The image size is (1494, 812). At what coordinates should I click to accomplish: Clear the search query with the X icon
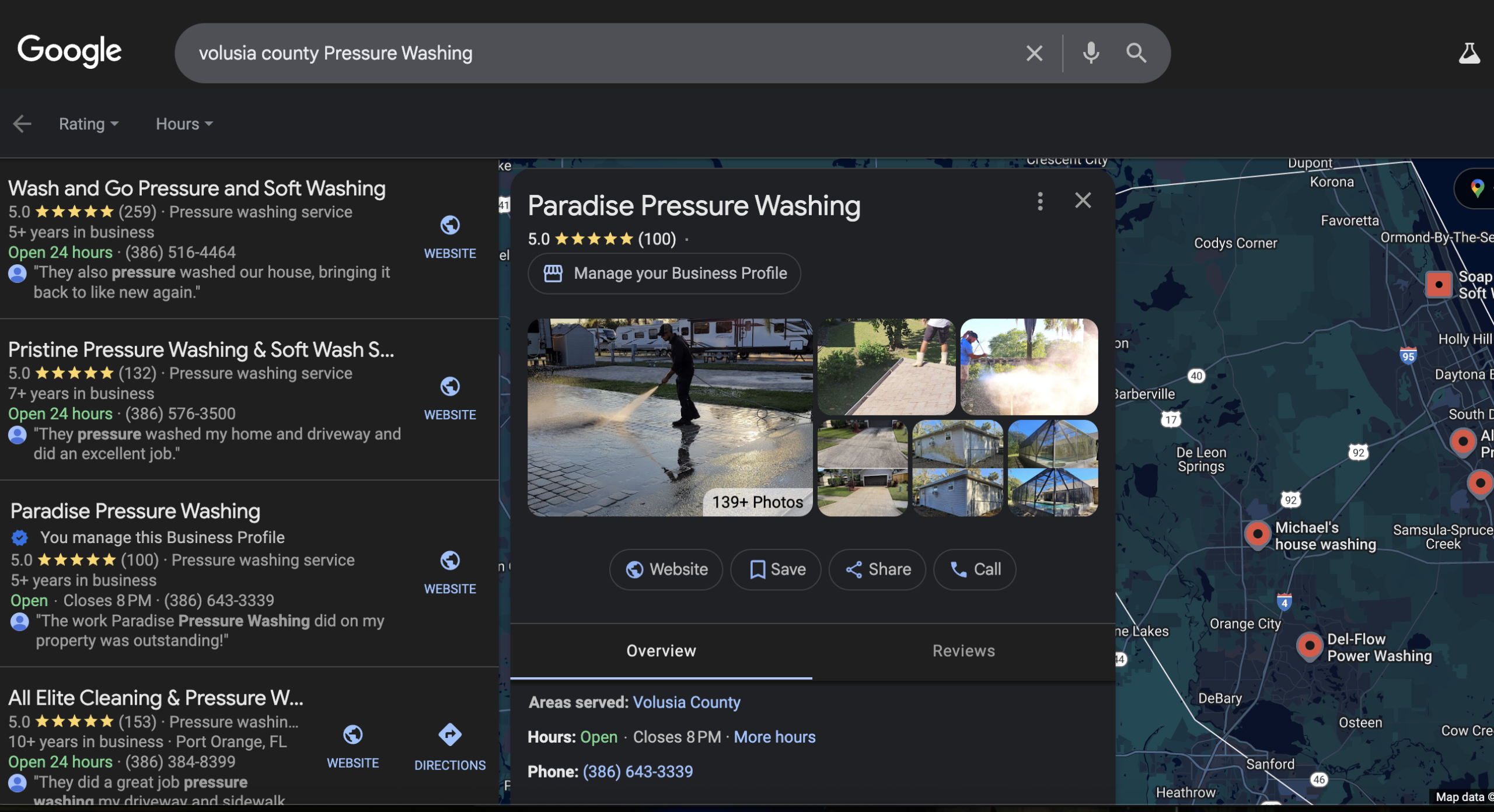coord(1034,53)
